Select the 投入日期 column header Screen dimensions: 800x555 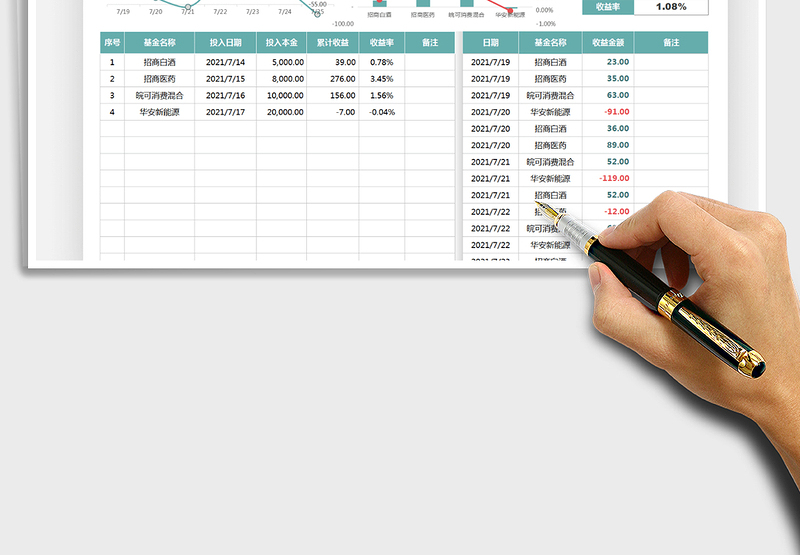225,43
